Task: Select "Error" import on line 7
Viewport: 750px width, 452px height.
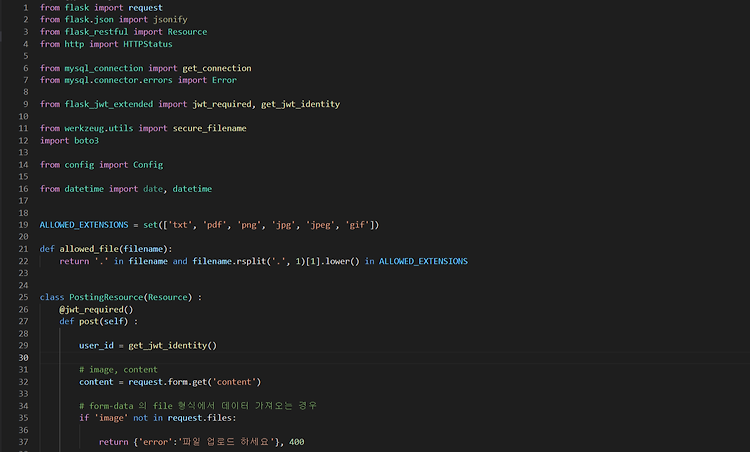Action: pos(224,80)
